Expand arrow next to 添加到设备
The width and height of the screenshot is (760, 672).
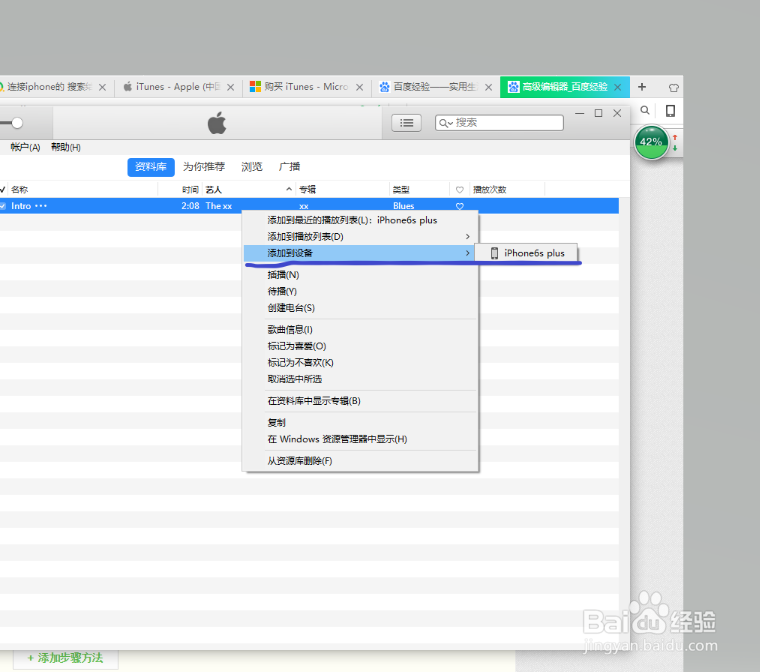click(x=468, y=253)
